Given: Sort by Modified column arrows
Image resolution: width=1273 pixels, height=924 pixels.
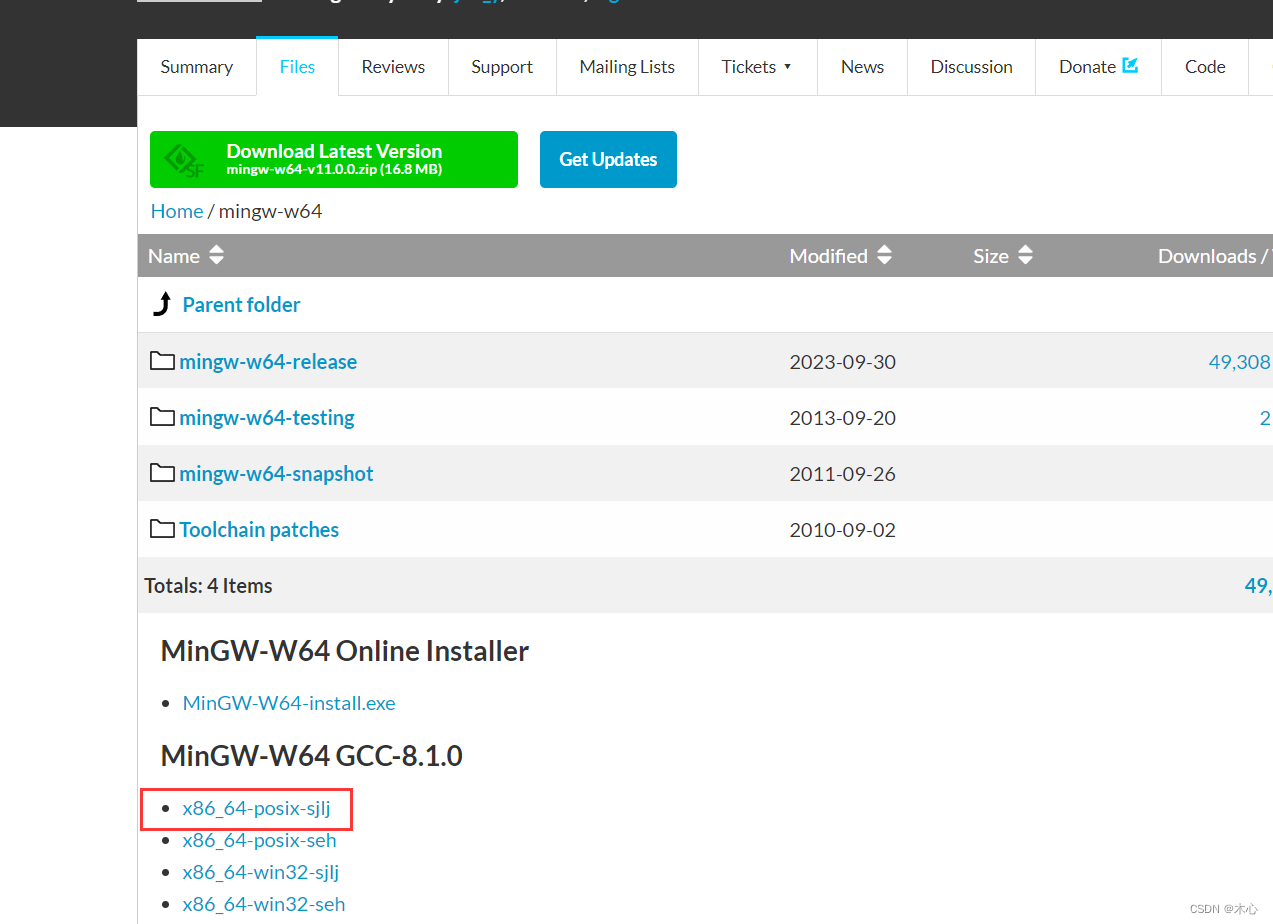Looking at the screenshot, I should tap(884, 256).
